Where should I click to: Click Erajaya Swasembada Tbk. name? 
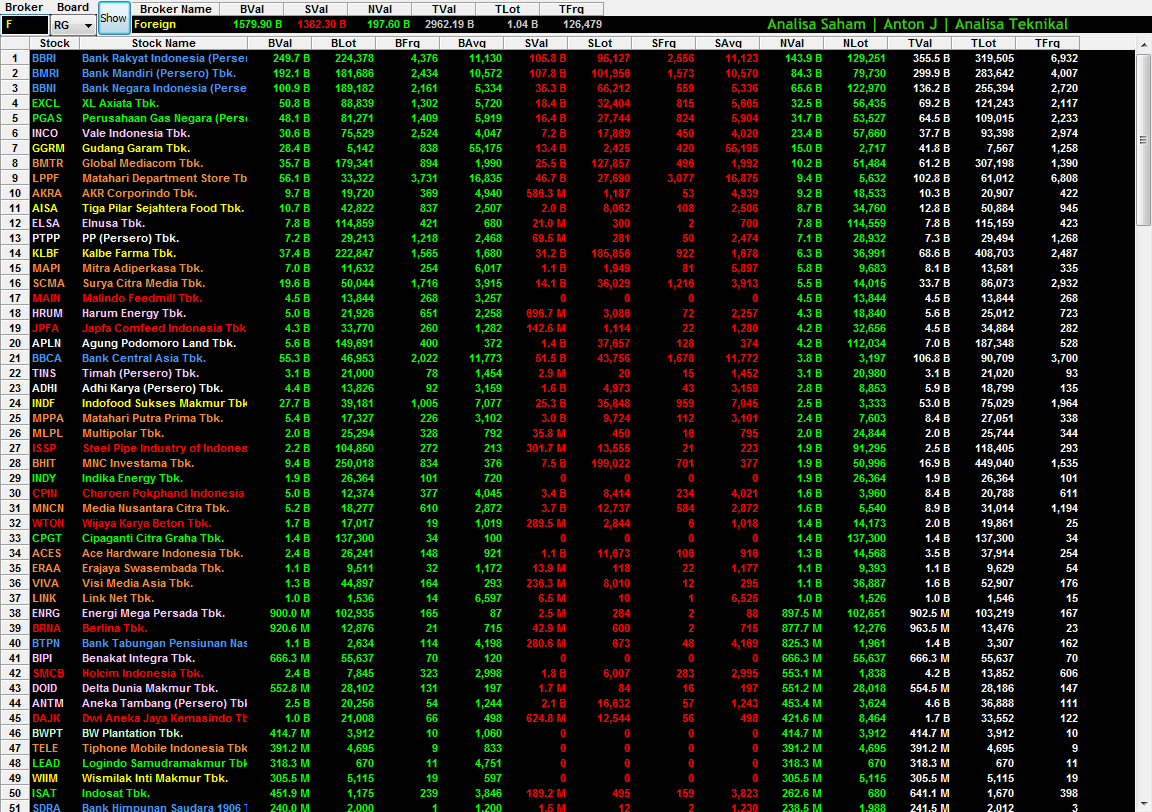coord(153,569)
